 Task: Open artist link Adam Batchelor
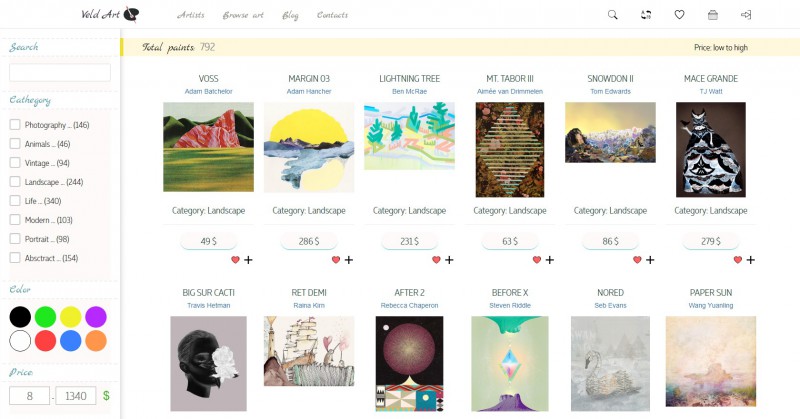[208, 91]
